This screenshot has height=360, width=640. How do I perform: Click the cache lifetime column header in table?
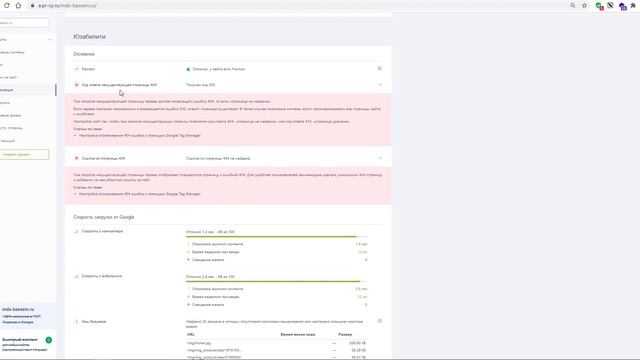point(298,334)
